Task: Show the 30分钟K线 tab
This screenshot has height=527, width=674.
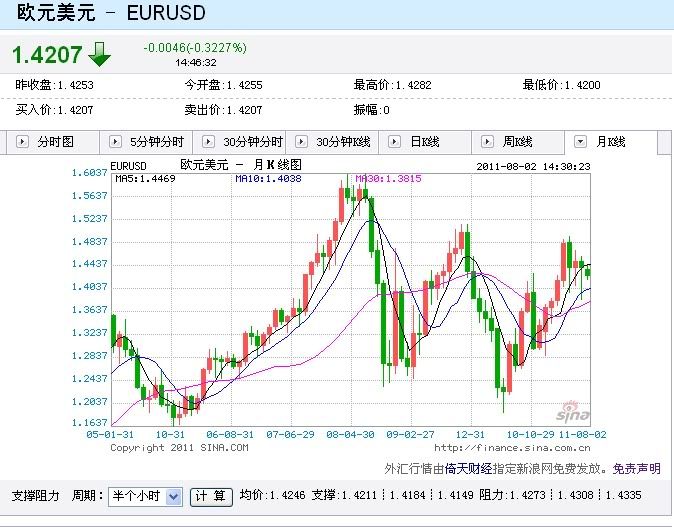Action: click(342, 142)
